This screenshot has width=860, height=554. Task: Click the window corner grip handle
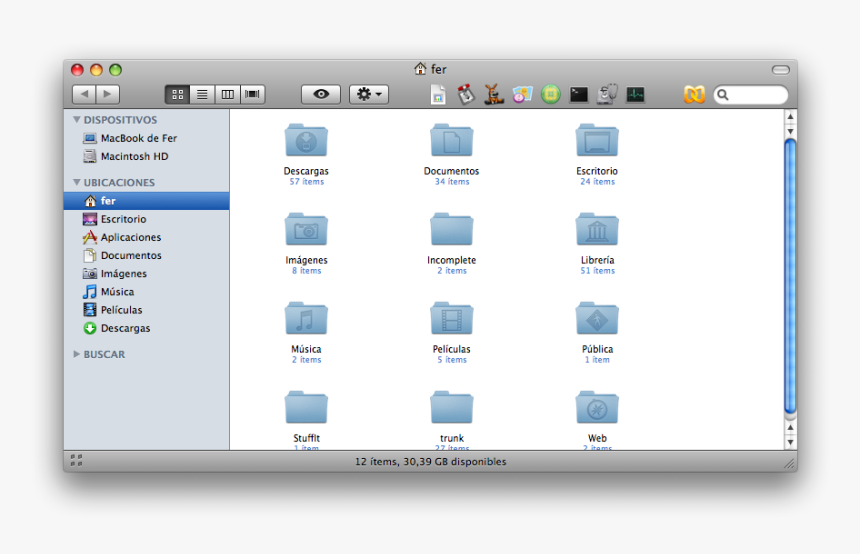tap(790, 464)
